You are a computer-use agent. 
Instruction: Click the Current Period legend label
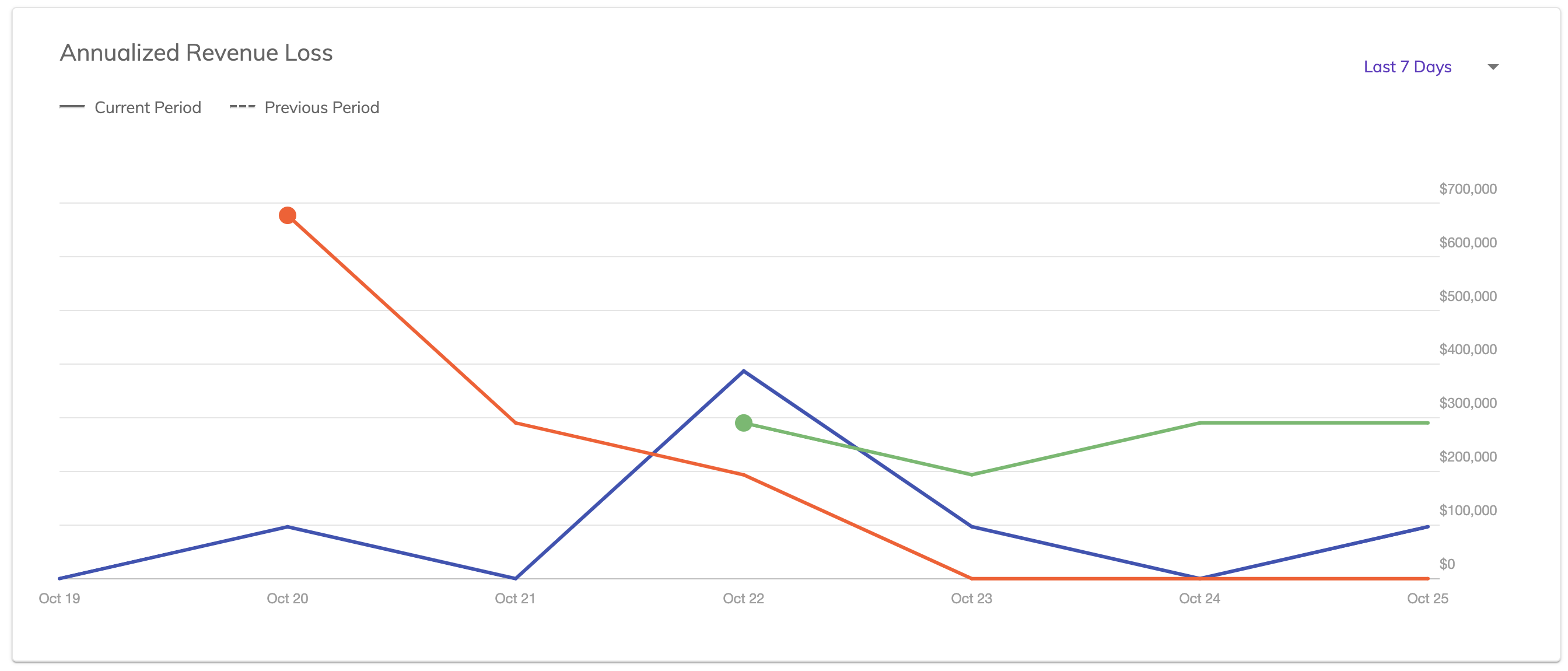148,108
